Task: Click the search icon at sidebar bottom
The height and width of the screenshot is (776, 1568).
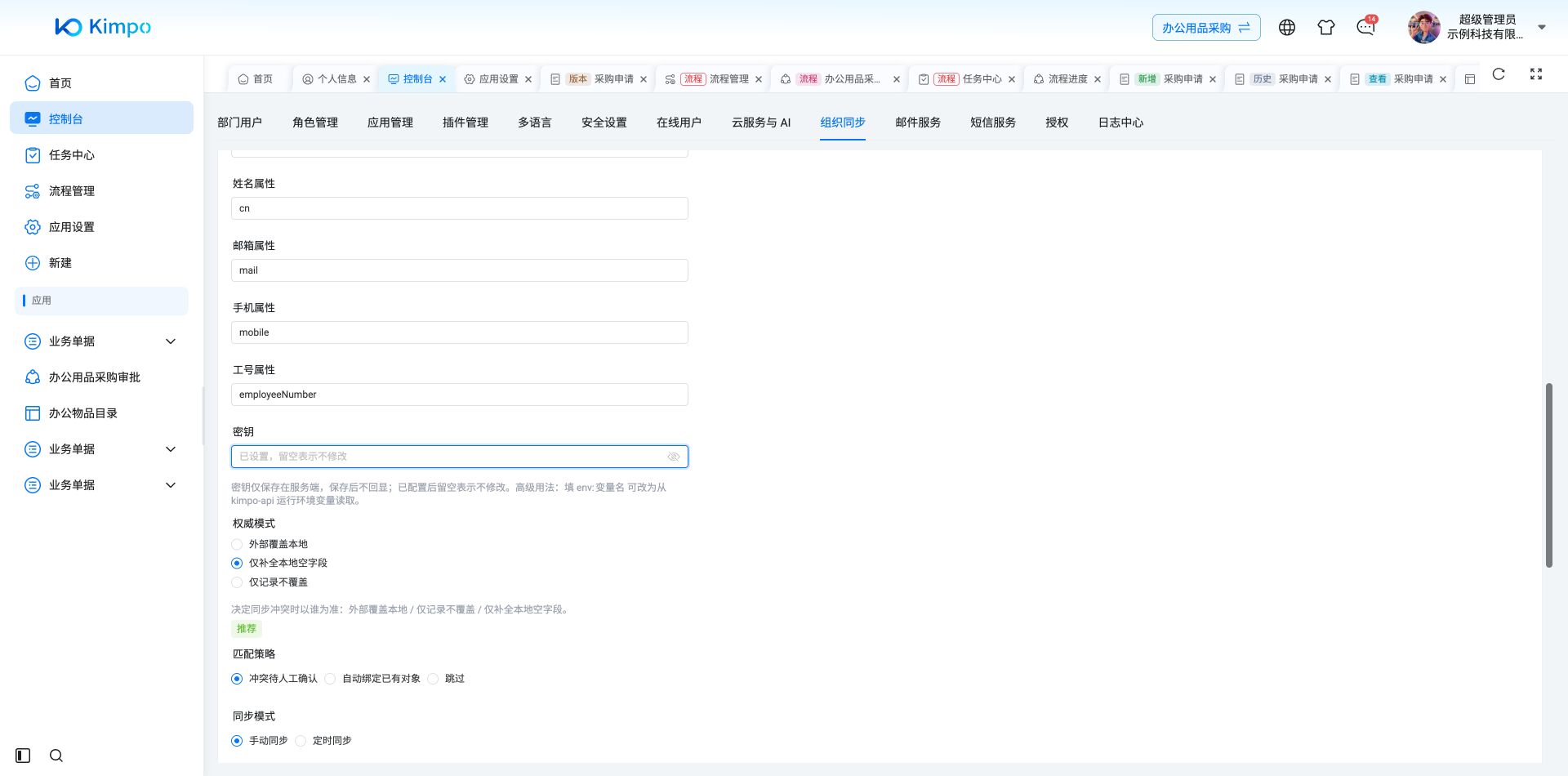Action: [56, 756]
